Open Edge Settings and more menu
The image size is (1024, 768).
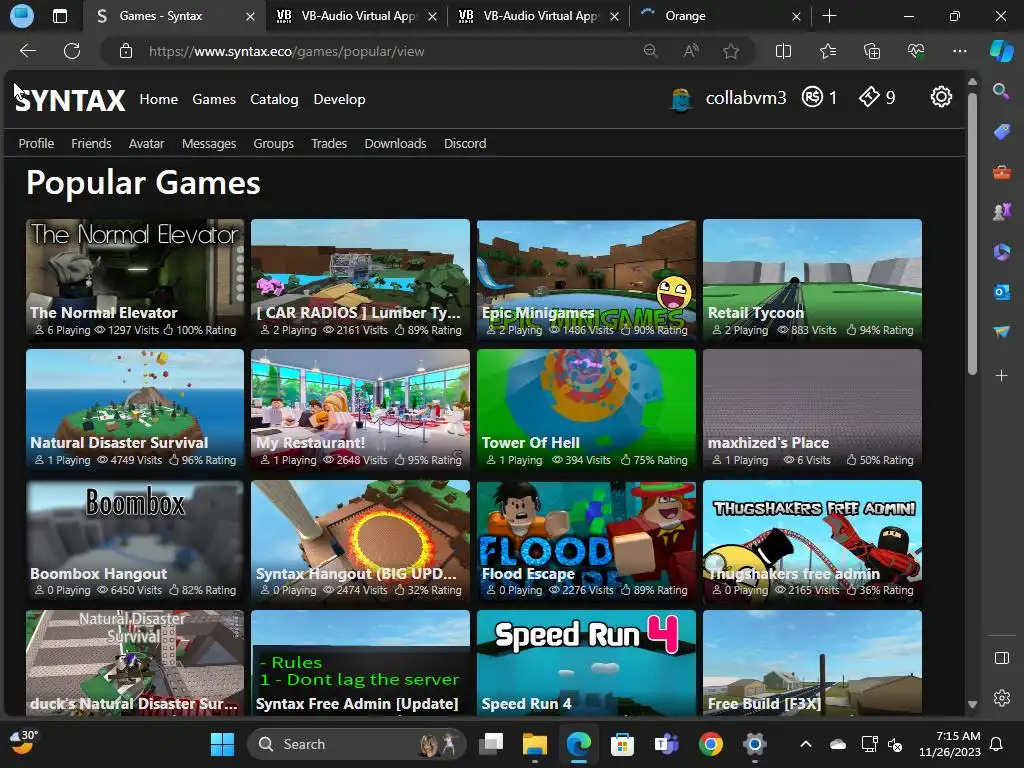tap(959, 51)
